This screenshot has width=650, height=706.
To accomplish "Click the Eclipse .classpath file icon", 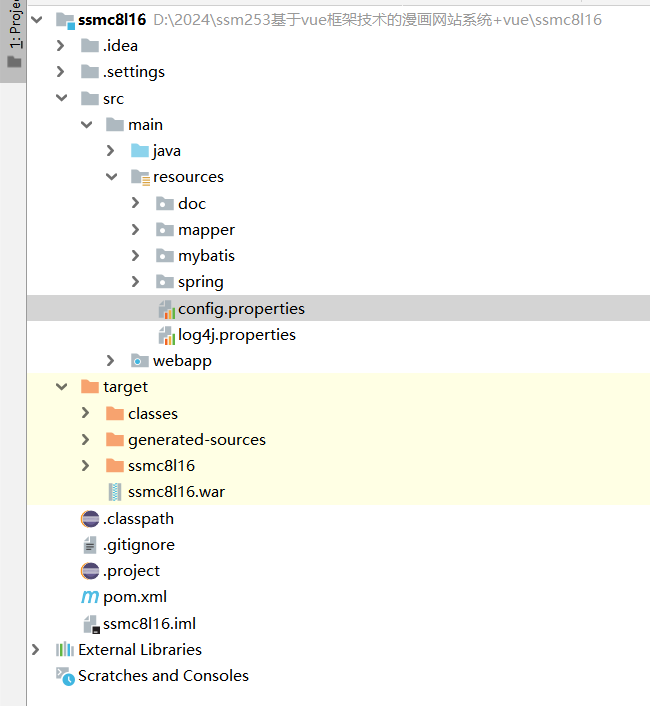I will coord(90,518).
